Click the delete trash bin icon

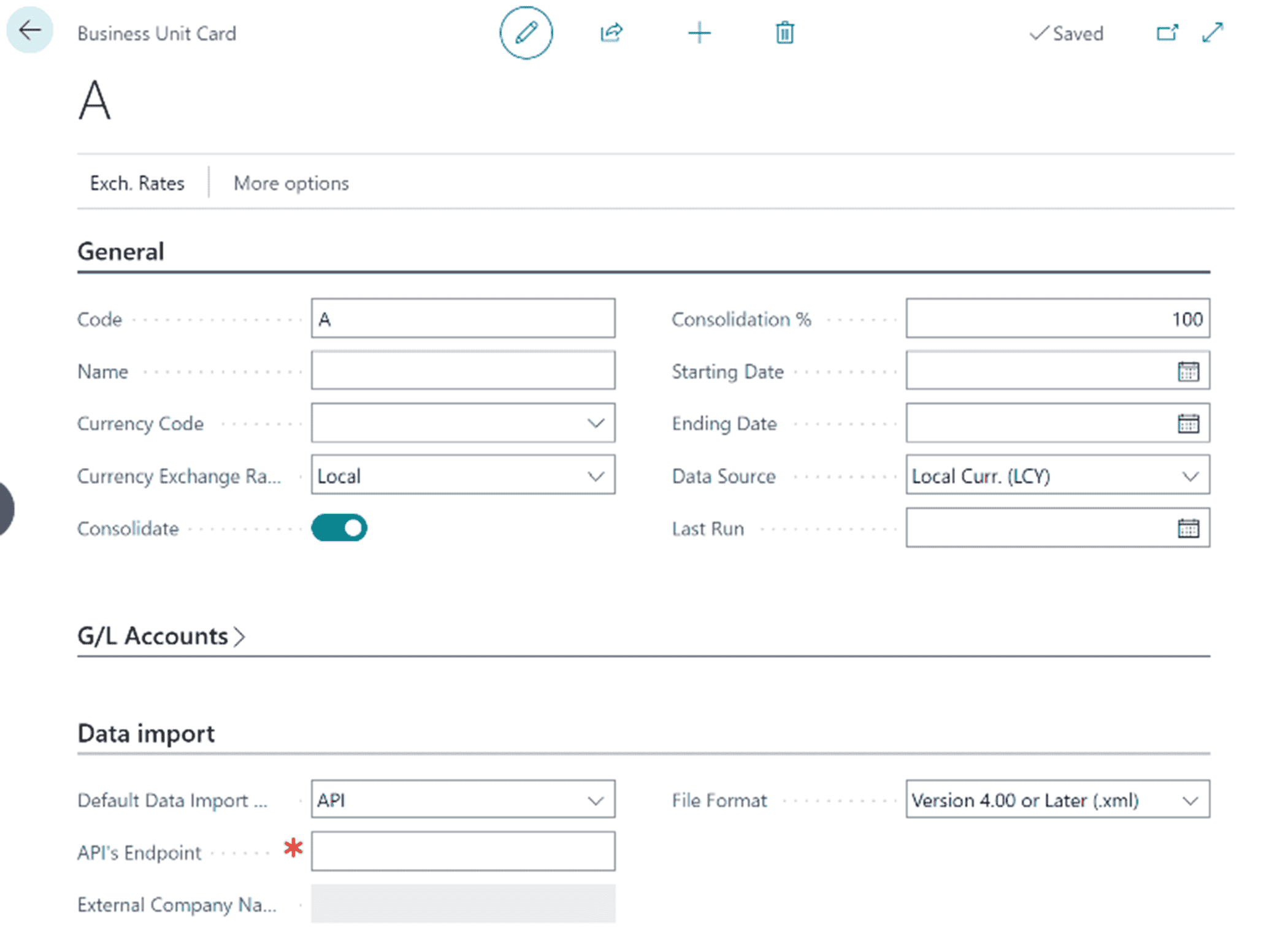point(783,33)
